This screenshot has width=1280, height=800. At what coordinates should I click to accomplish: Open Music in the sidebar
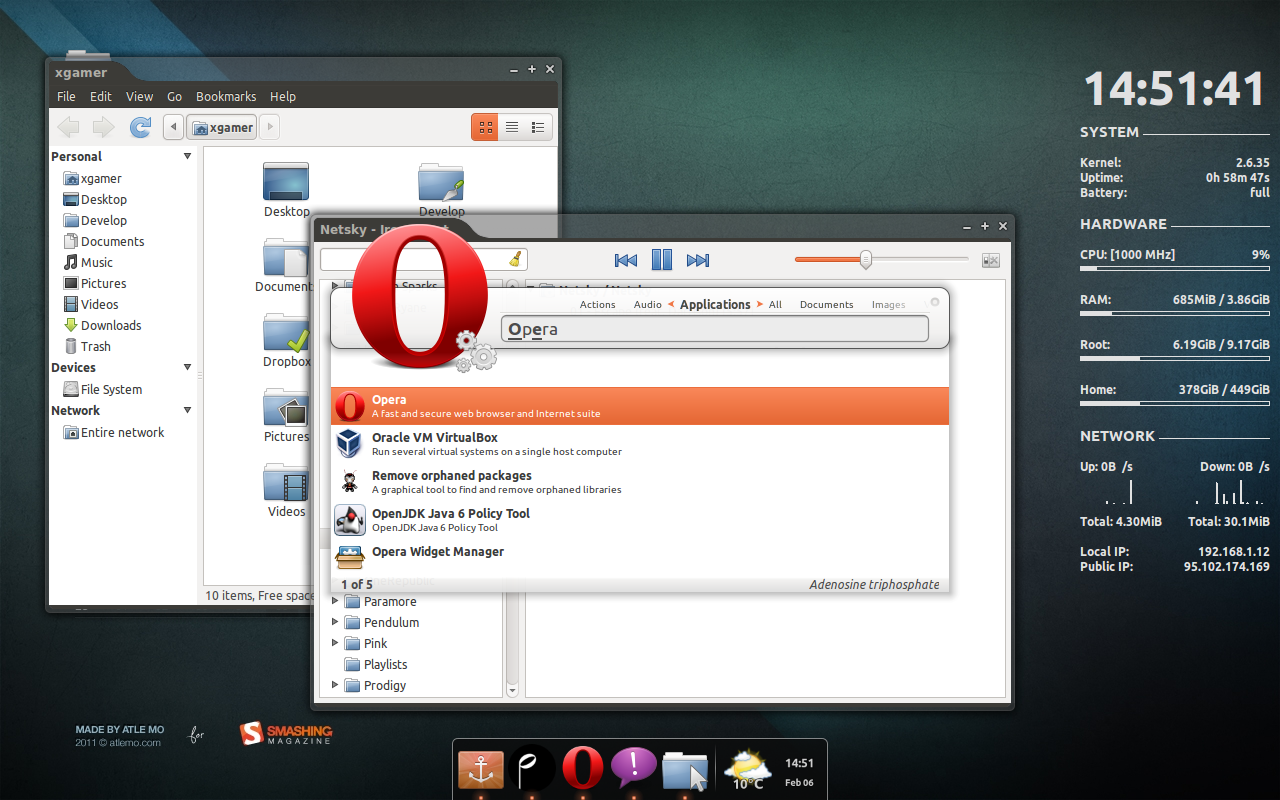(x=88, y=262)
